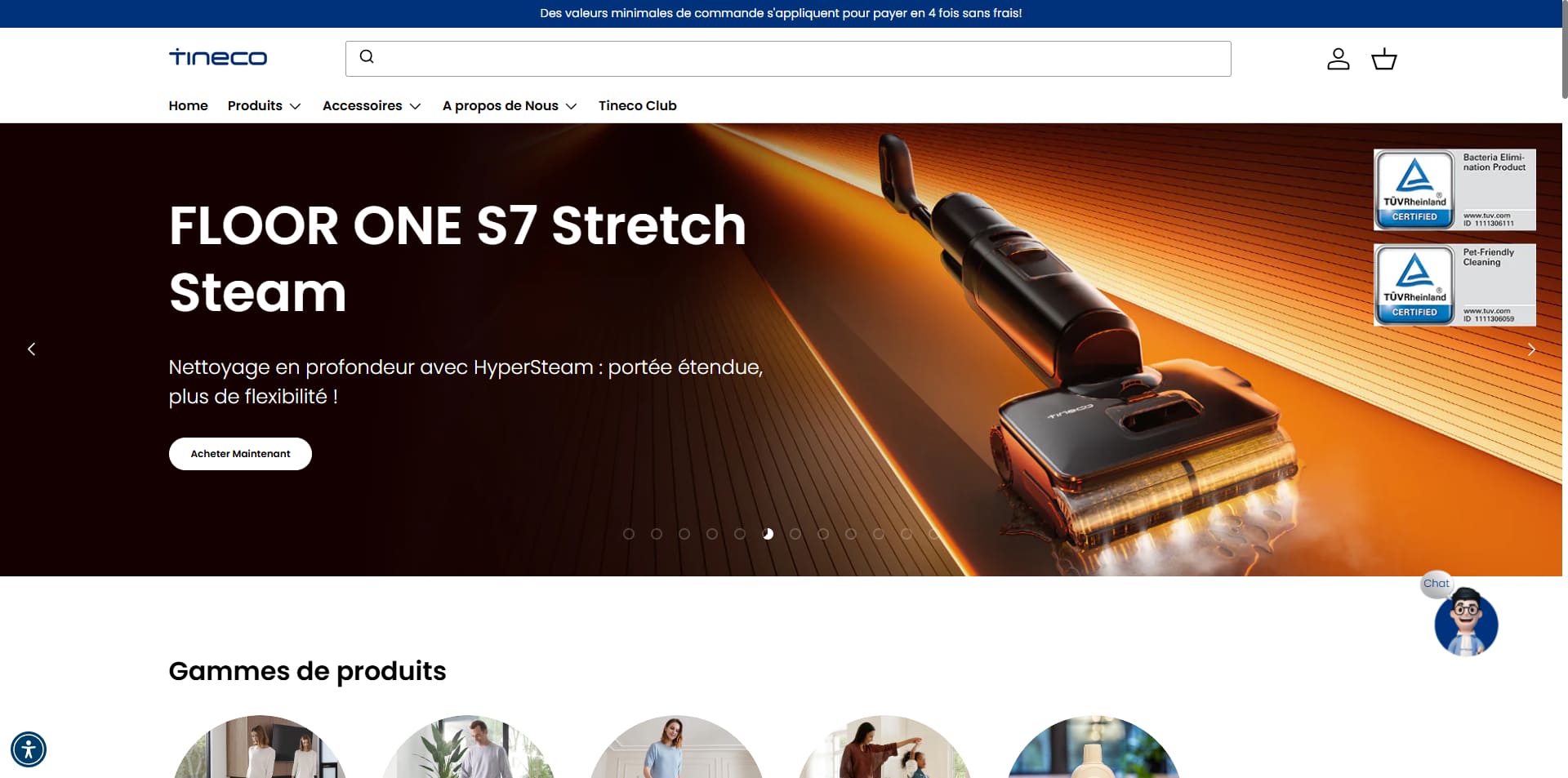
Task: Click the Tineco logo
Action: 218,58
